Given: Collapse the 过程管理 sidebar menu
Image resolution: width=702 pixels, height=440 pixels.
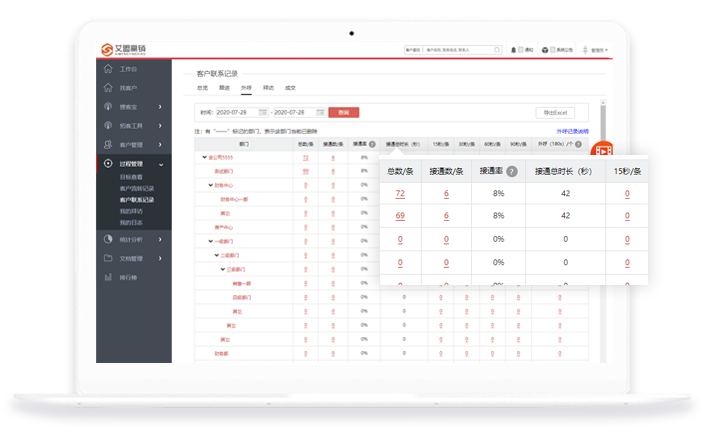Looking at the screenshot, I should (x=162, y=164).
